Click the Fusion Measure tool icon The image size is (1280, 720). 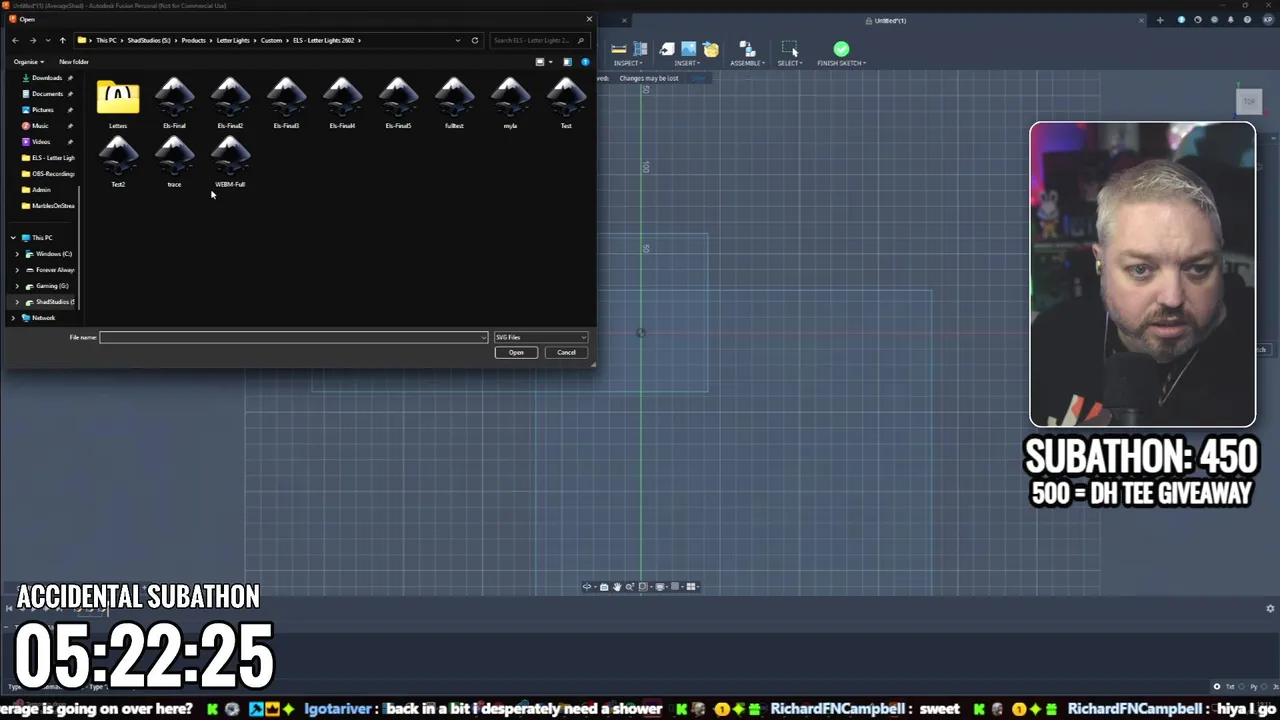pos(619,48)
